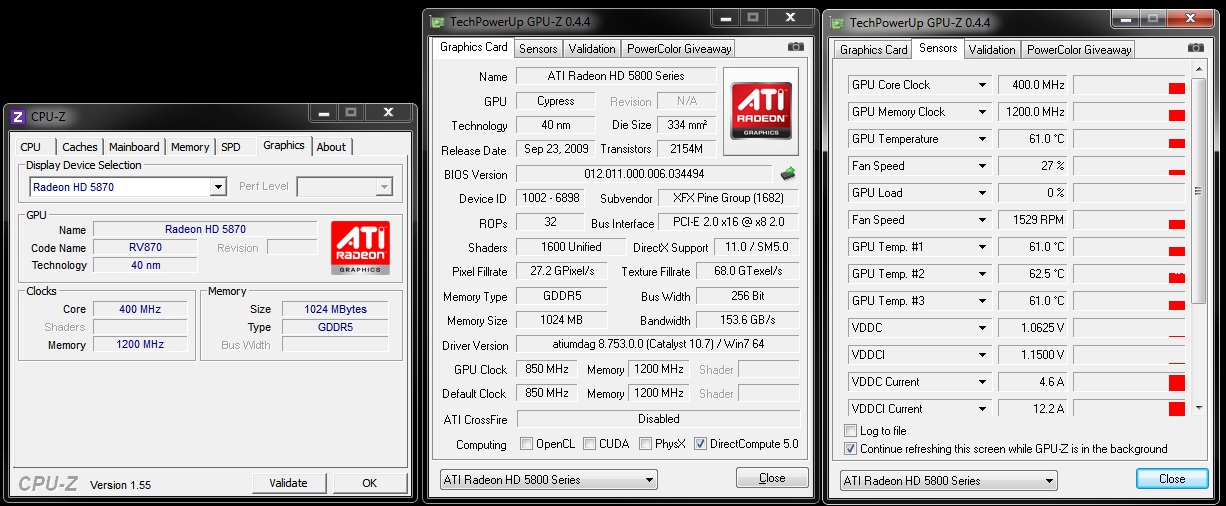Viewport: 1226px width, 506px height.
Task: Click the Validate button in CPU-Z
Action: point(289,483)
